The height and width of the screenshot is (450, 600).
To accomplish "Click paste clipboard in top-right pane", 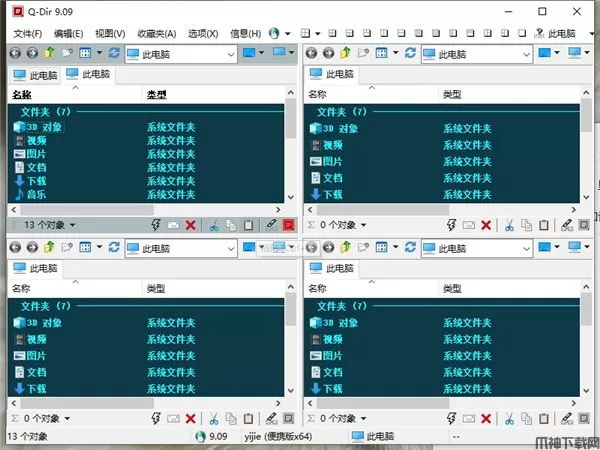I will (x=544, y=225).
